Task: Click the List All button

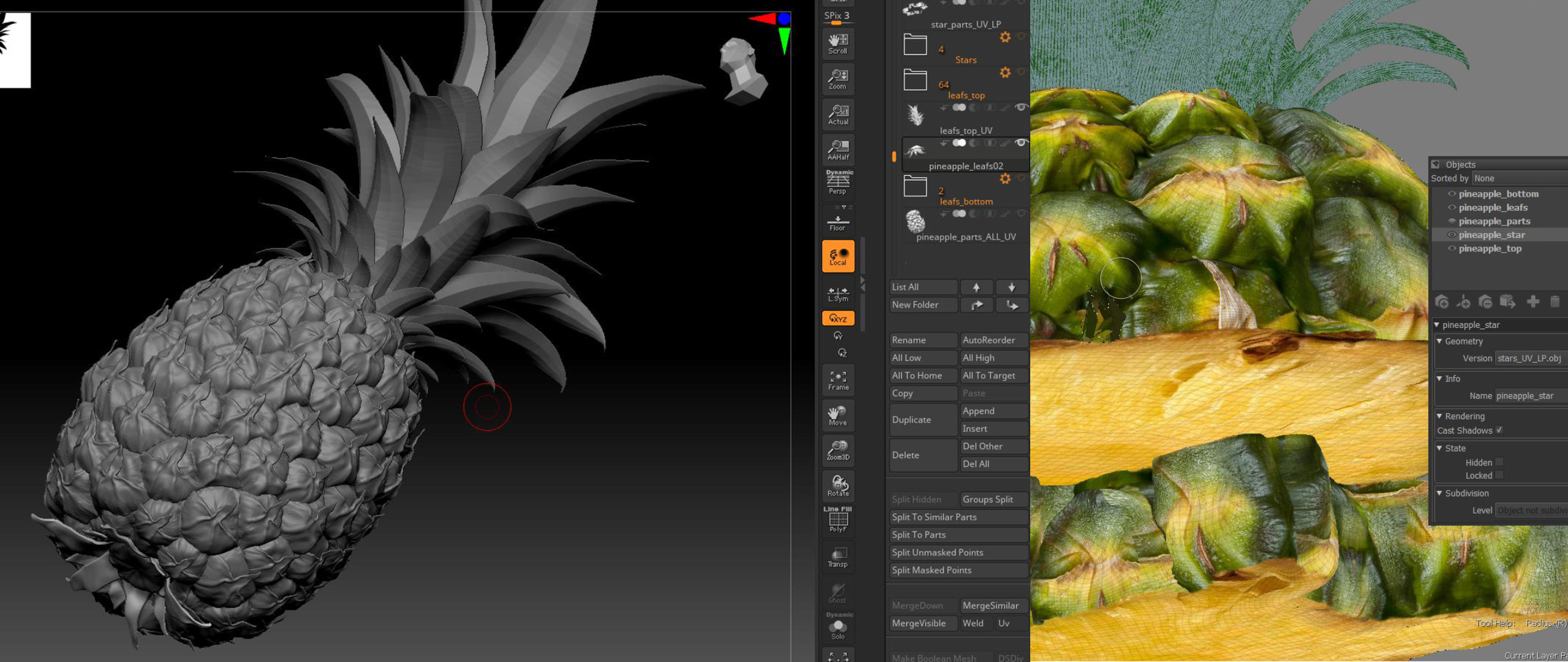Action: coord(923,287)
